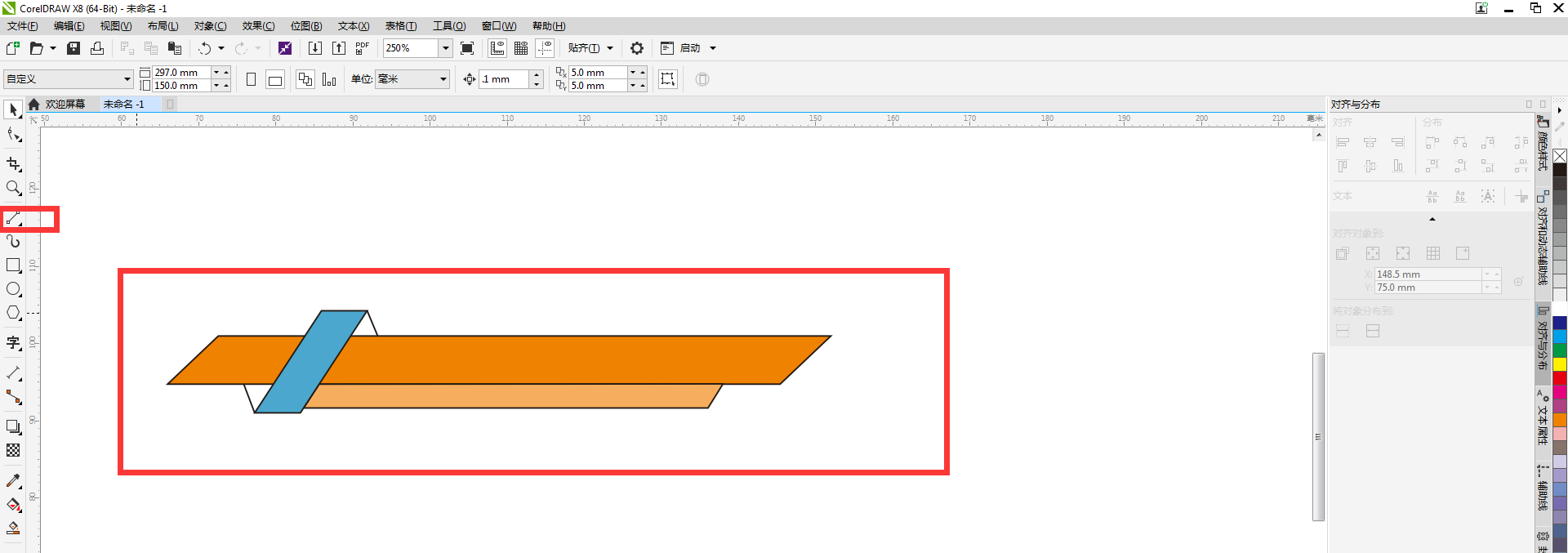Switch page to landscape orientation
Image resolution: width=1568 pixels, height=553 pixels.
pos(275,79)
